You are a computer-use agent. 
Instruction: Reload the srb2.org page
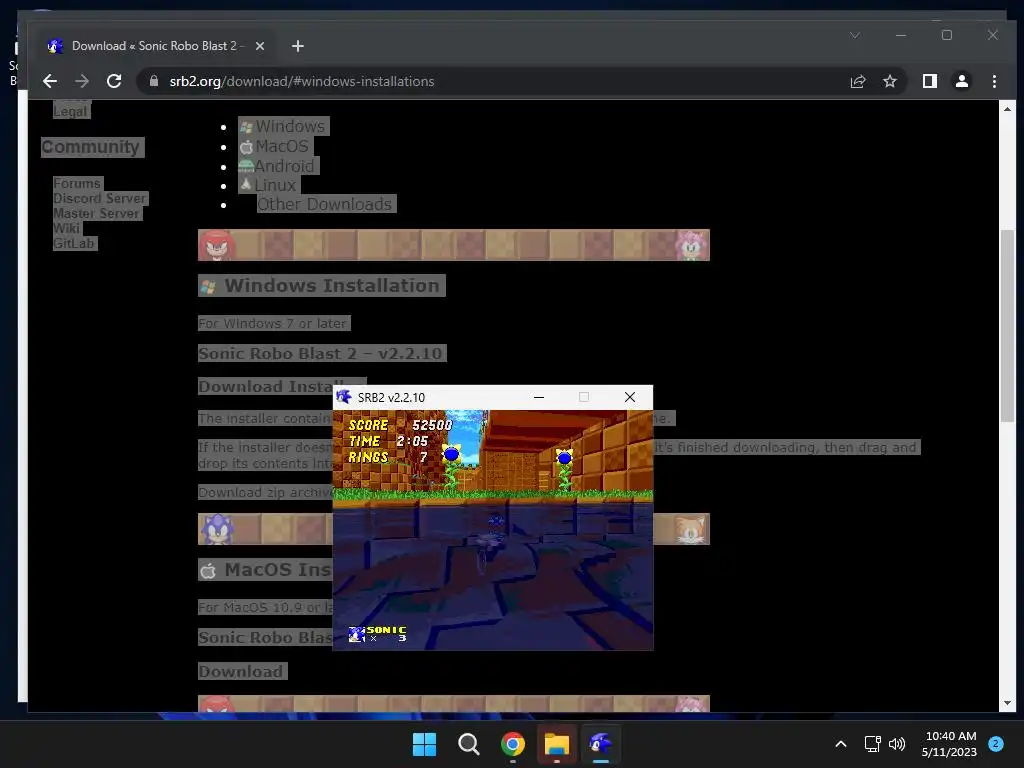114,81
